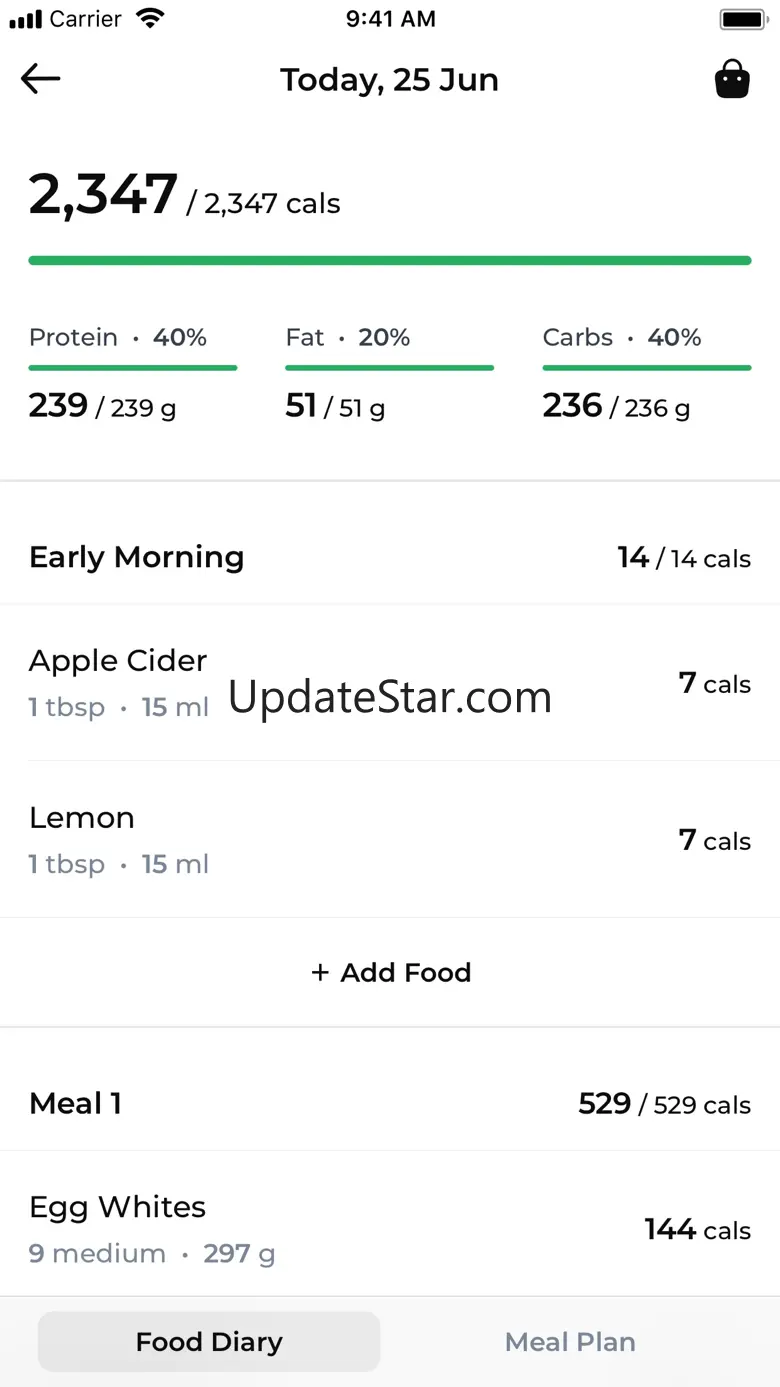Open the Apple Cider food entry

[118, 682]
